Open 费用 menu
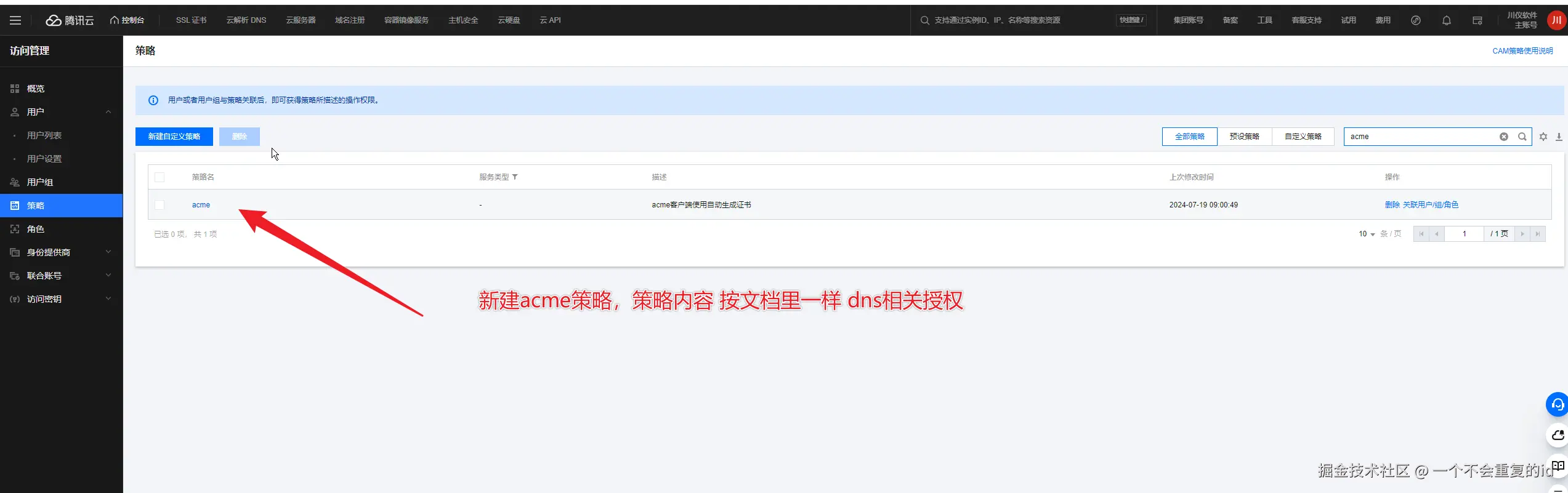Viewport: 1568px width, 493px height. pyautogui.click(x=1383, y=20)
